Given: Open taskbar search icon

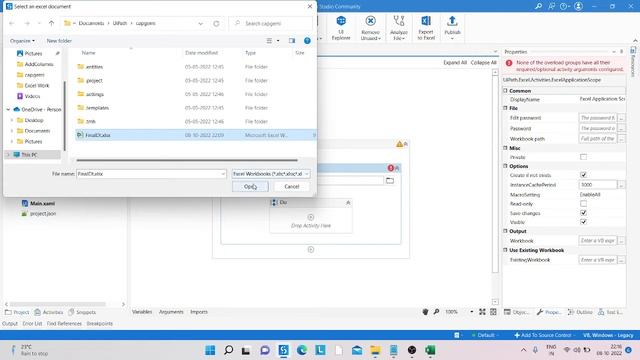Looking at the screenshot, I should [x=229, y=350].
